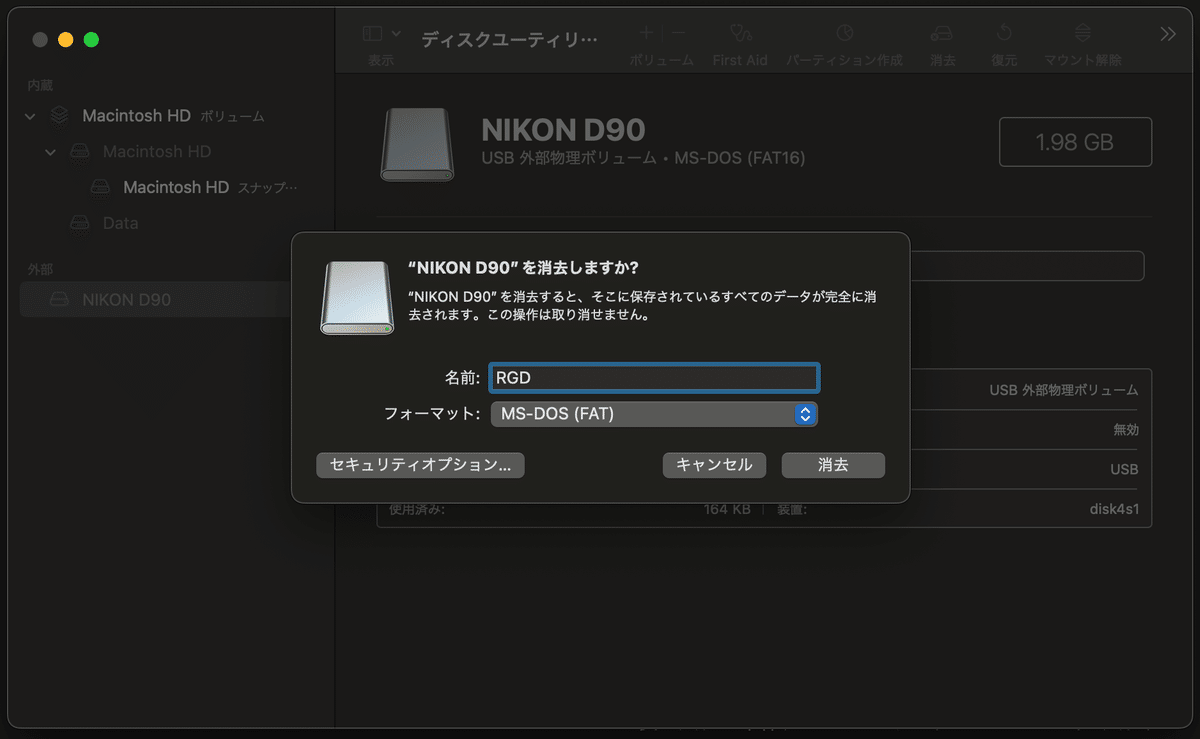Open the 表示 dropdown chevron in toolbar
Viewport: 1200px width, 739px height.
click(x=396, y=34)
